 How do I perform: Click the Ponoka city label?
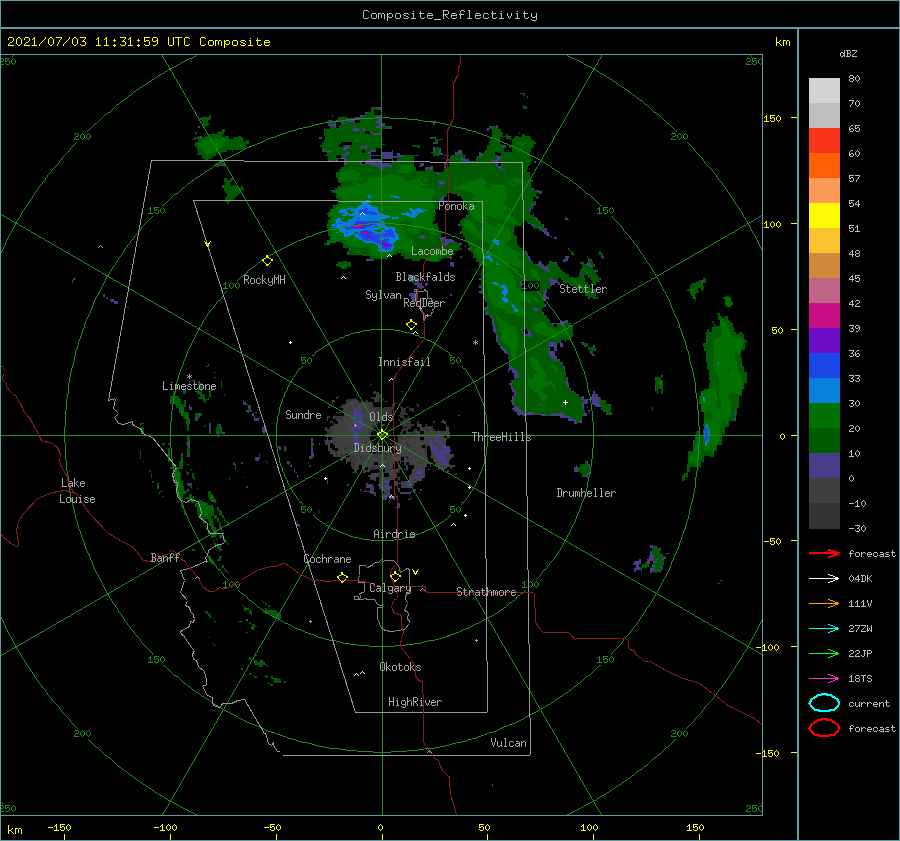(456, 206)
